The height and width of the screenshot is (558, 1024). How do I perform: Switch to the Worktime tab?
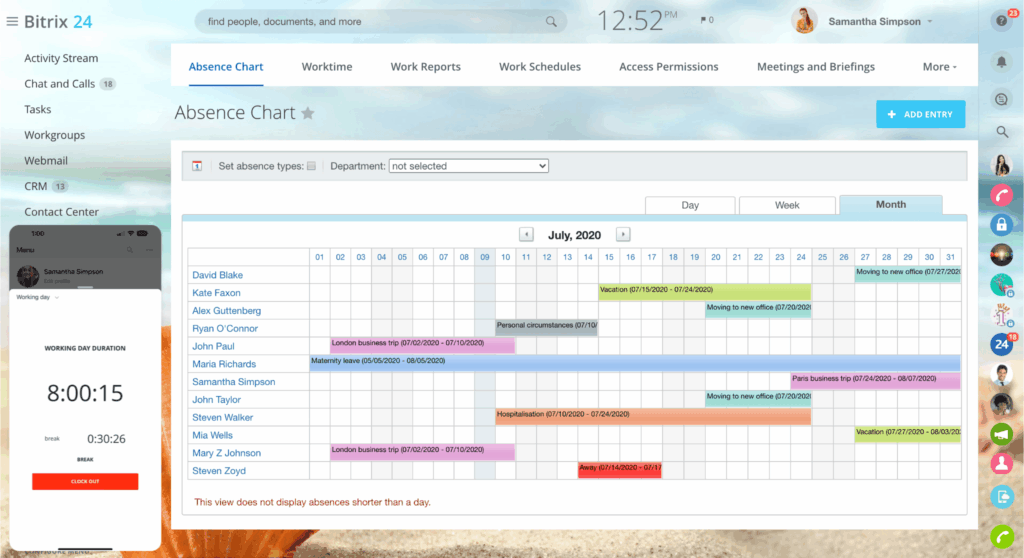click(x=327, y=67)
